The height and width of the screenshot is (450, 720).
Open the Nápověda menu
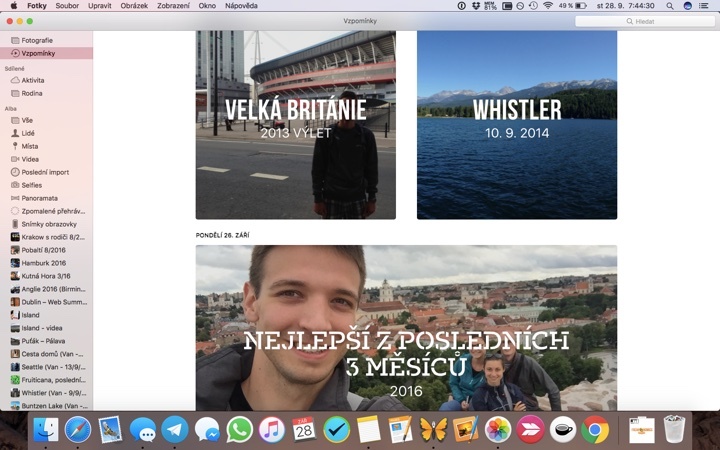241,6
